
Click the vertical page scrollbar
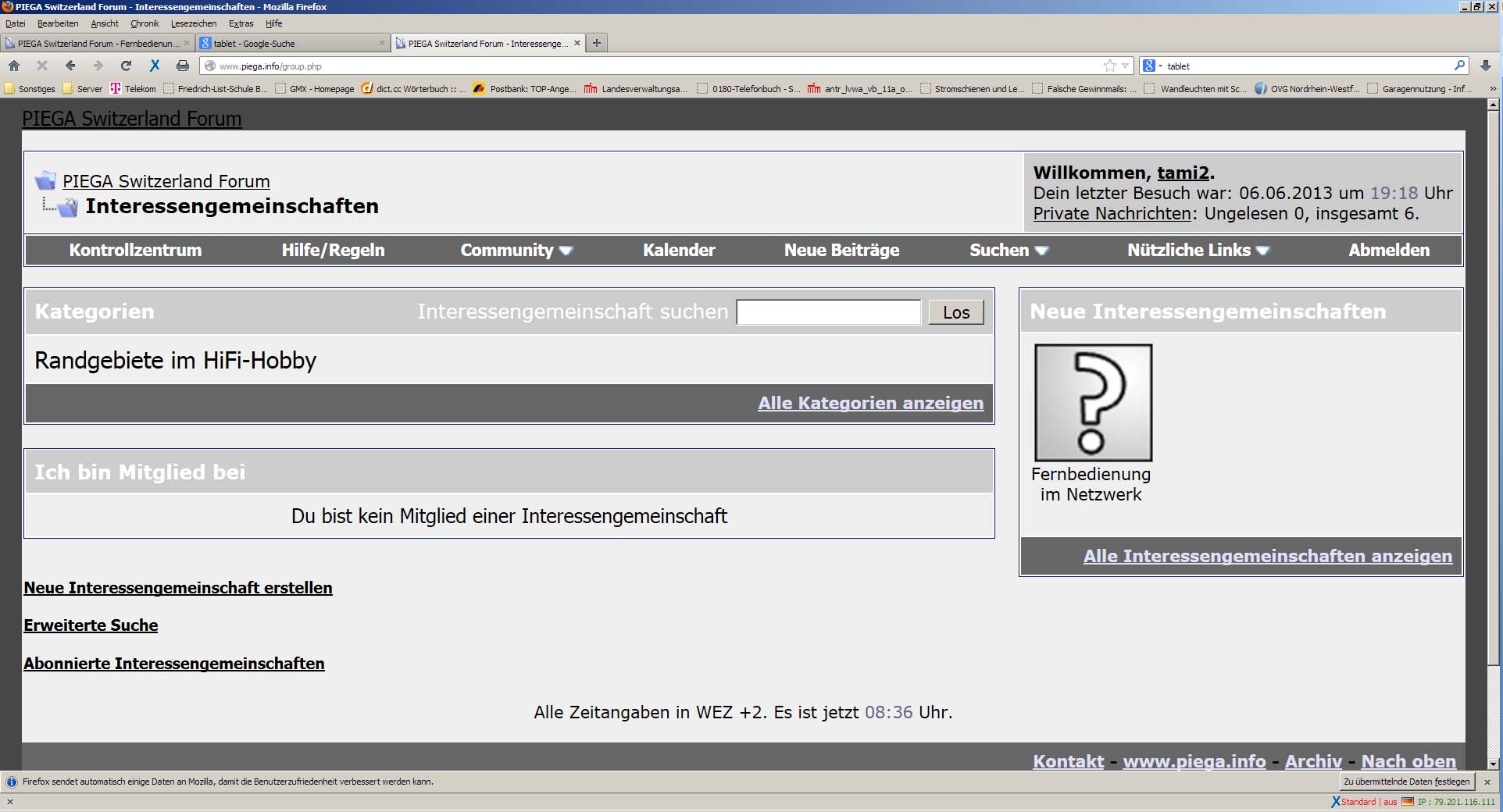[x=1493, y=390]
